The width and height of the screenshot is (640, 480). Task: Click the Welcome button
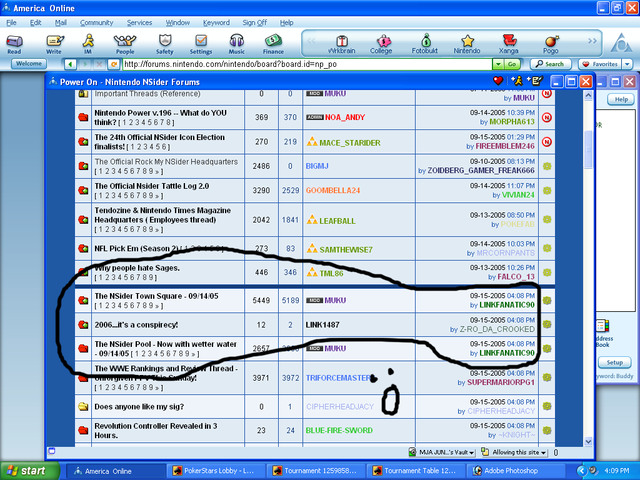pos(29,64)
